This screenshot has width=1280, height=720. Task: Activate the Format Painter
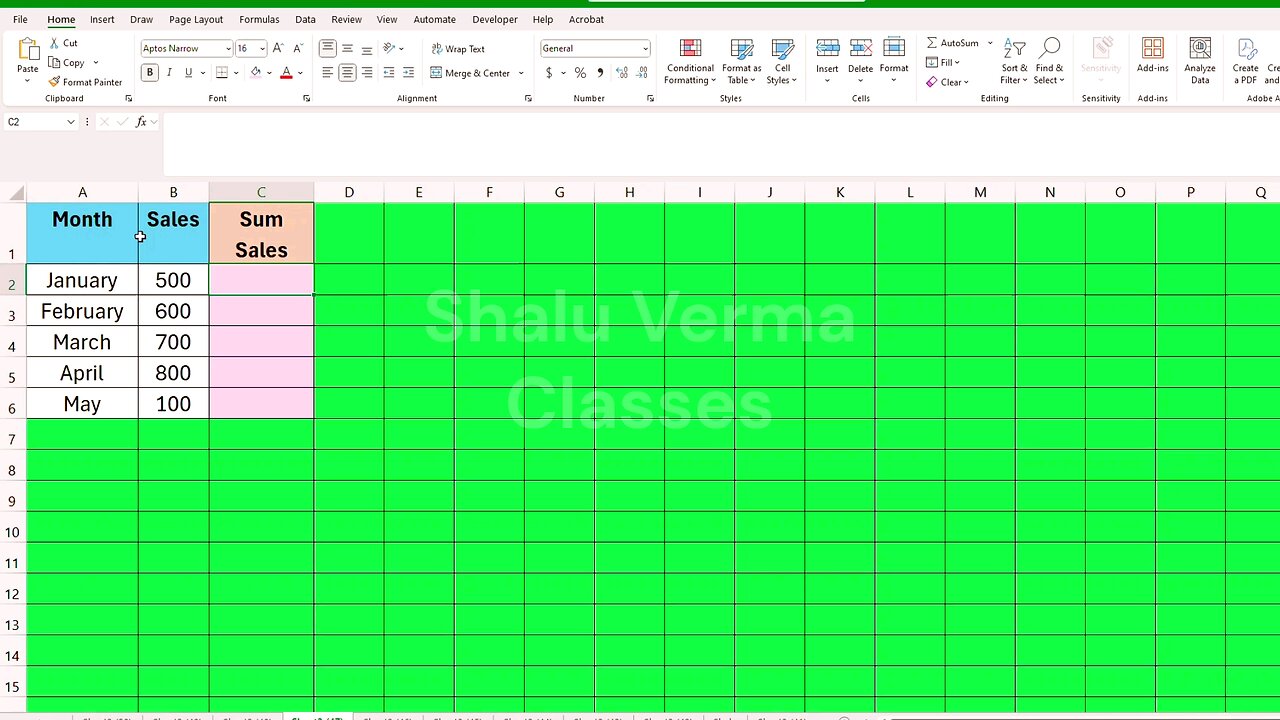point(85,82)
